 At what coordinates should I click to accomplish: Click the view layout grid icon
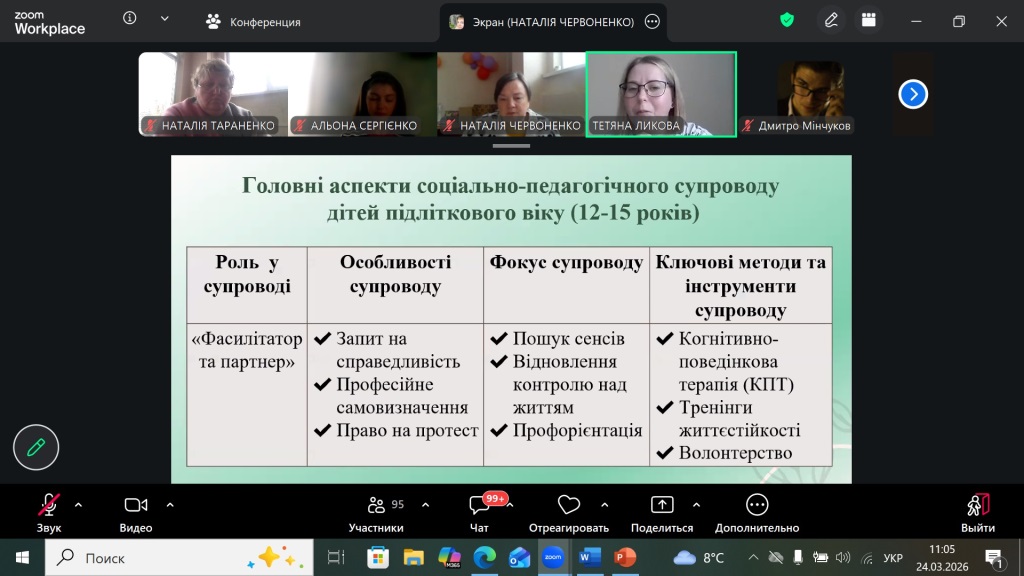[x=869, y=20]
